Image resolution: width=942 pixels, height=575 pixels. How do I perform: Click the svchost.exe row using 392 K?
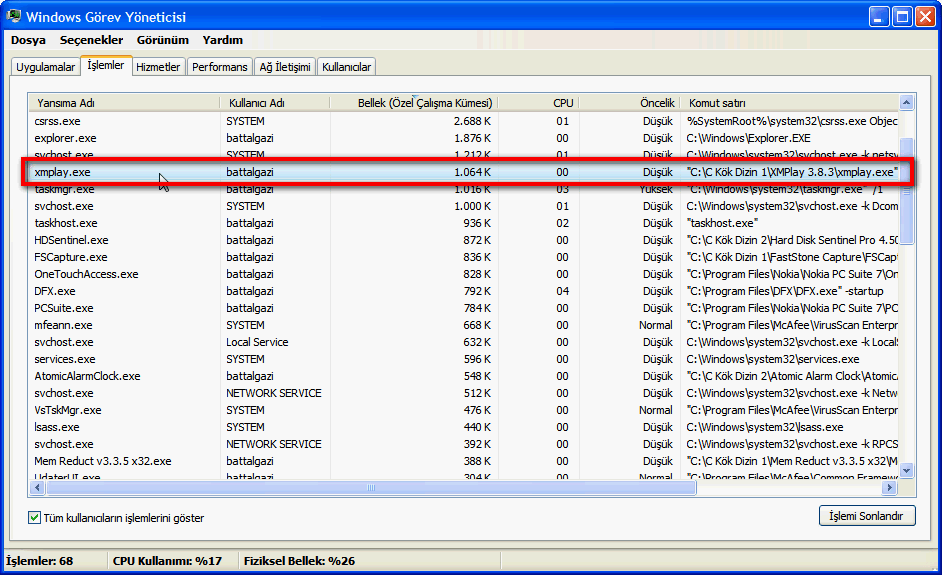464,444
